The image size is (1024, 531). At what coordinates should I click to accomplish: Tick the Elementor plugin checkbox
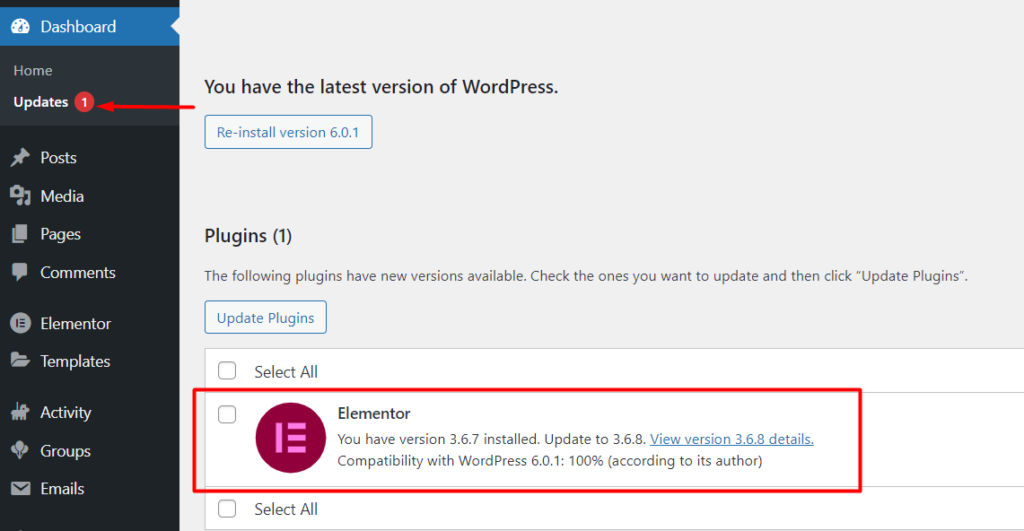point(227,414)
